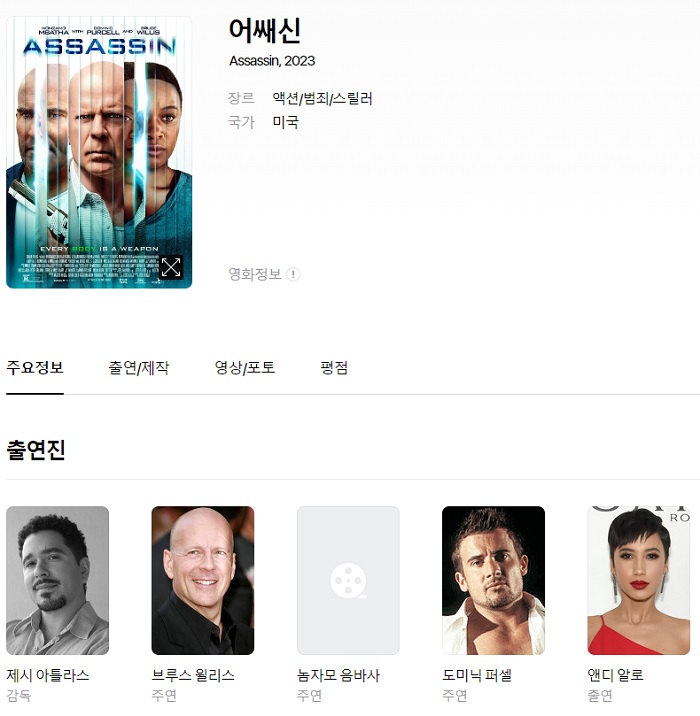This screenshot has width=700, height=716.
Task: Switch to the 출연/제작 tab
Action: [x=139, y=368]
